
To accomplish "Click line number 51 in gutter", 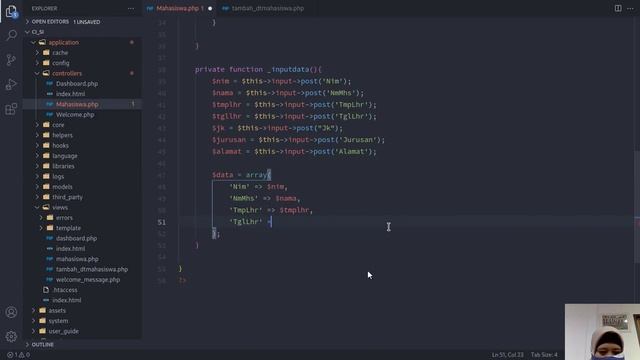I will (162, 222).
